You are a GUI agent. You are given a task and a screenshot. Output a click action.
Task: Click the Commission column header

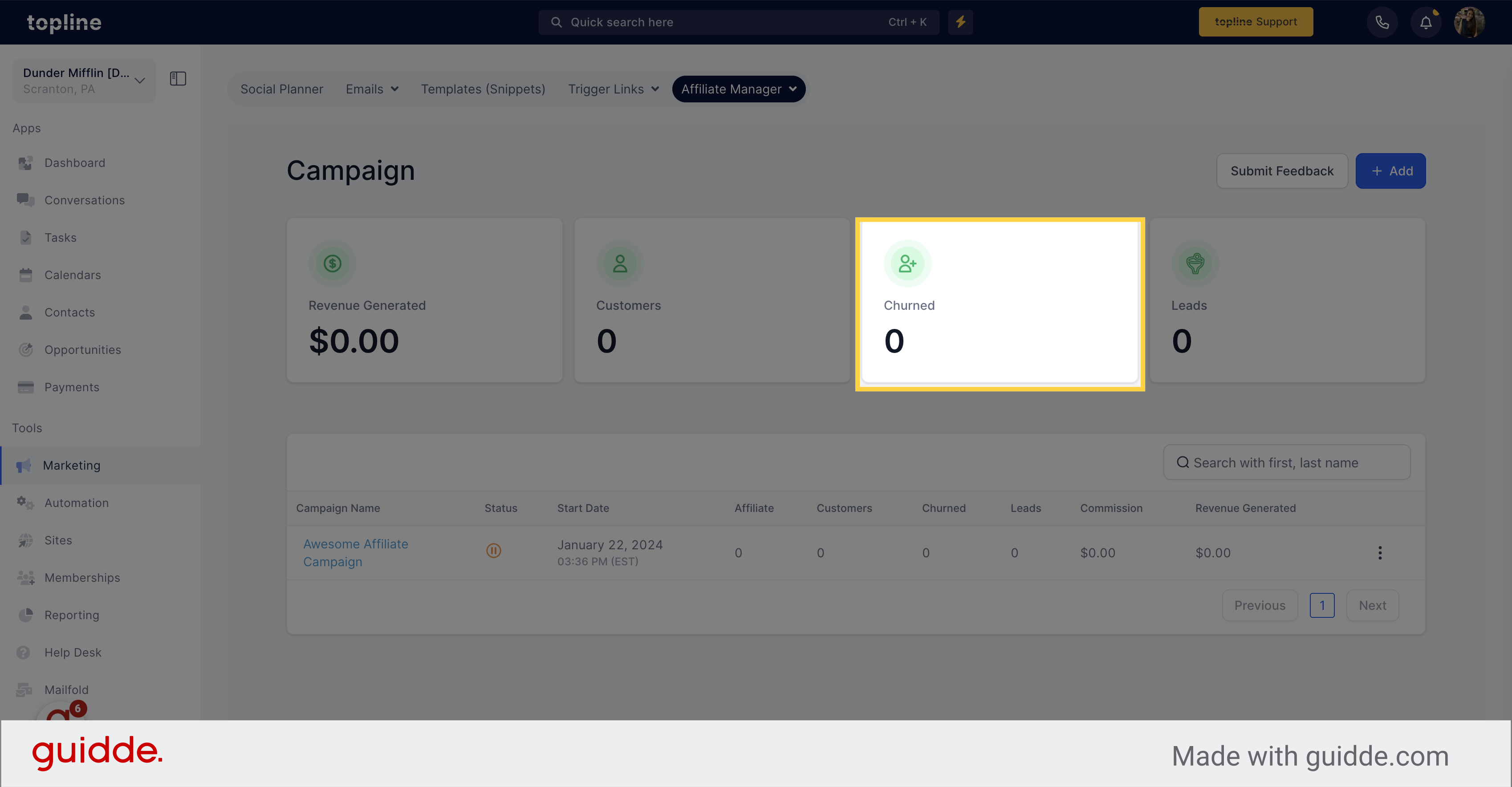[x=1111, y=508]
